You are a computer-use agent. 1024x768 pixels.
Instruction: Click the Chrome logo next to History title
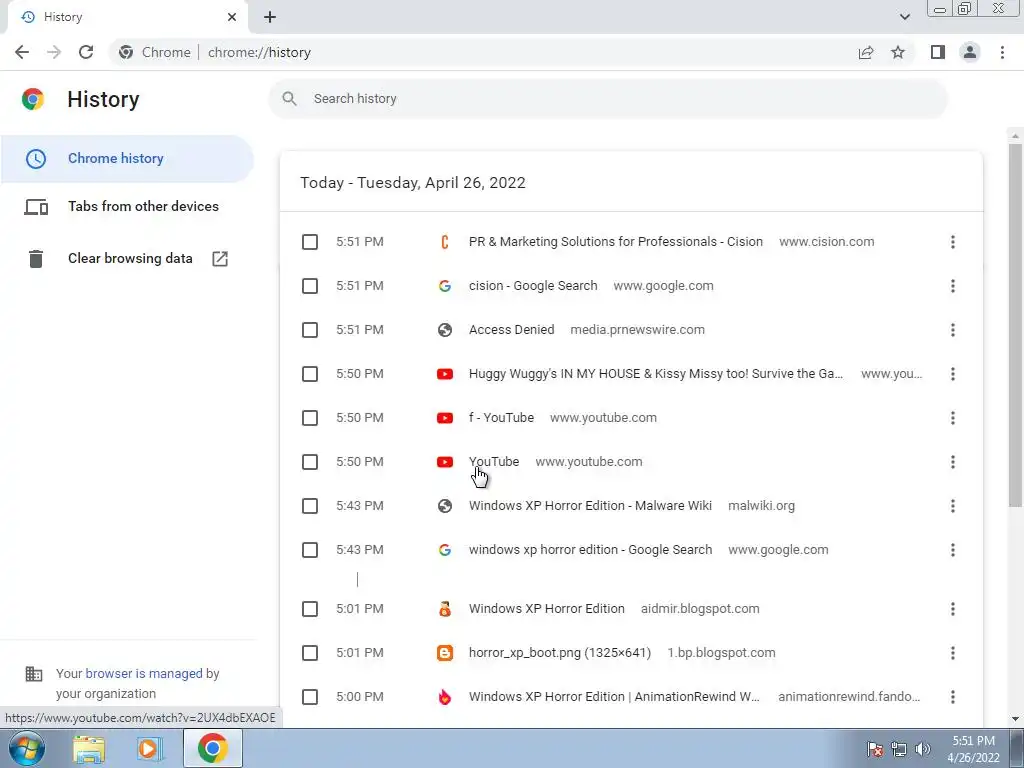point(33,99)
